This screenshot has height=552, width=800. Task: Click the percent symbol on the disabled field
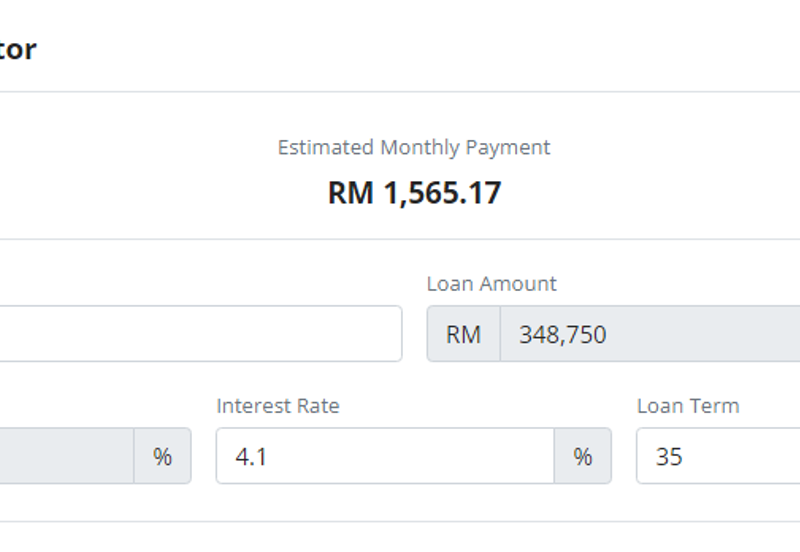(x=162, y=456)
